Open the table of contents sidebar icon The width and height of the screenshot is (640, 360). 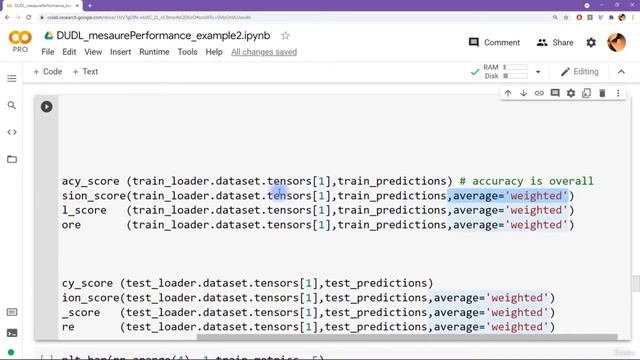pyautogui.click(x=12, y=78)
